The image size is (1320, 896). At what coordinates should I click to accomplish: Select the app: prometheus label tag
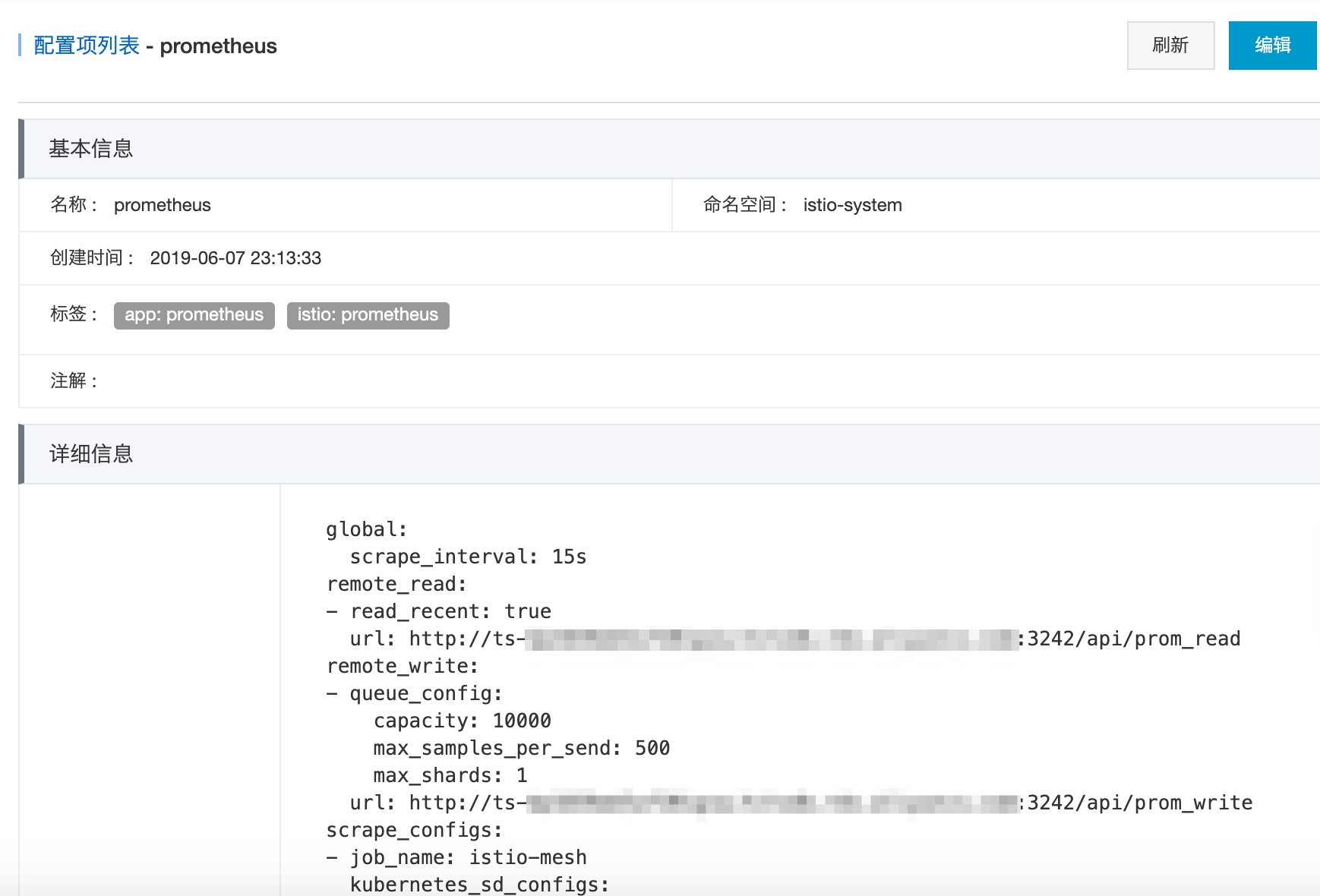click(194, 315)
